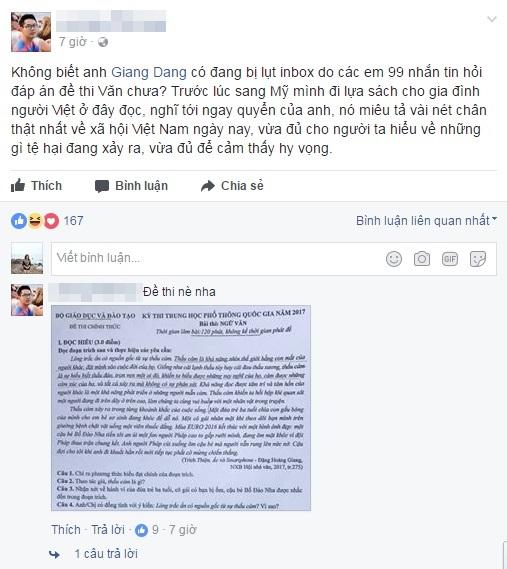507x569 pixels.
Task: Click the Thích thumbs-up icon under the post
Action: (x=18, y=185)
